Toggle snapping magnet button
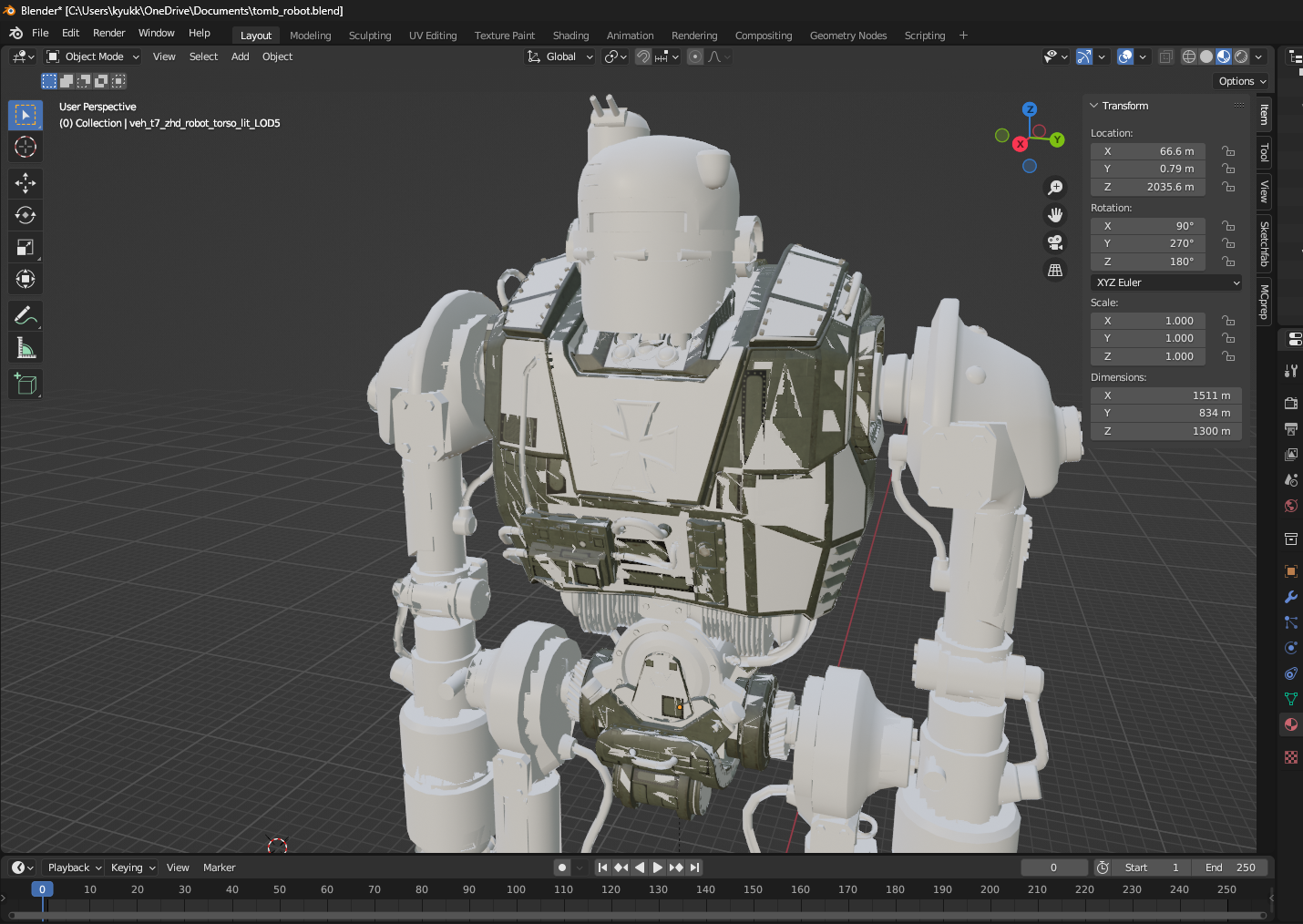The image size is (1303, 924). click(x=643, y=56)
